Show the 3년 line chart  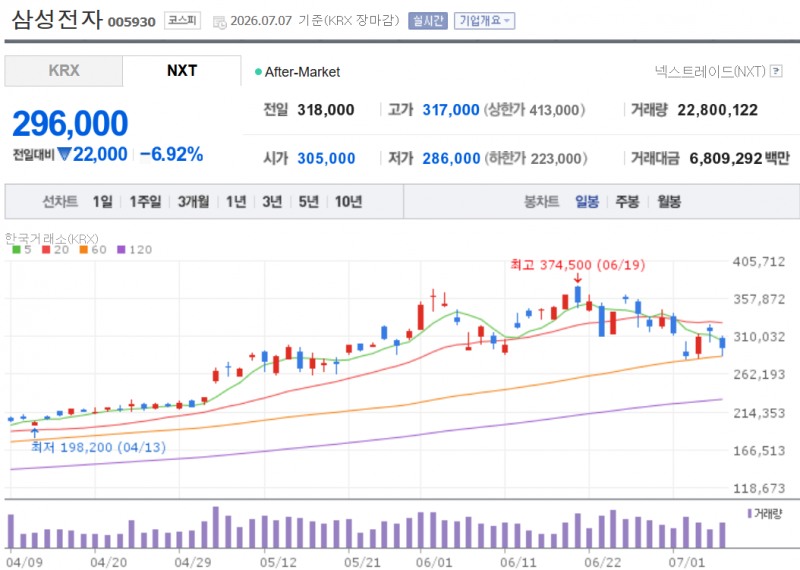pos(272,202)
